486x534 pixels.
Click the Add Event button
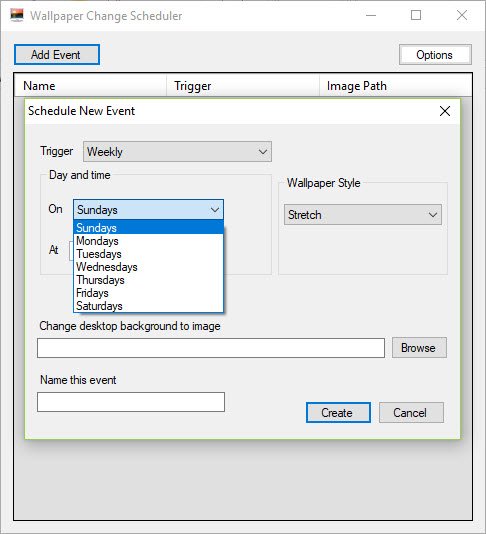point(57,54)
